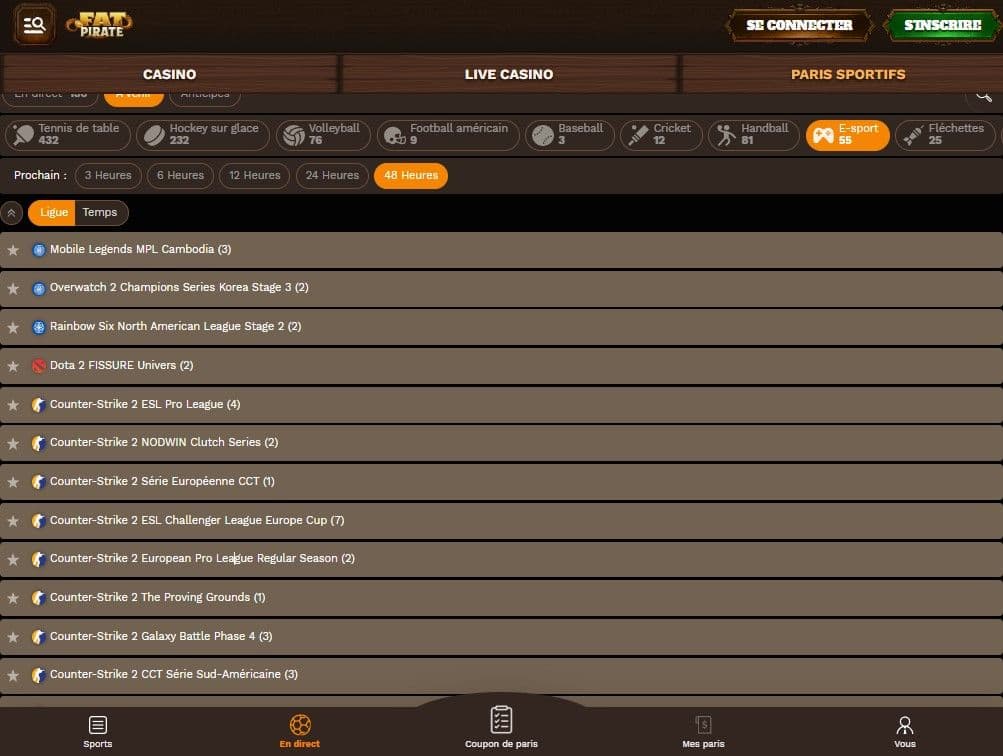Select the Volleyball sport filter
This screenshot has width=1003, height=756.
tap(323, 135)
